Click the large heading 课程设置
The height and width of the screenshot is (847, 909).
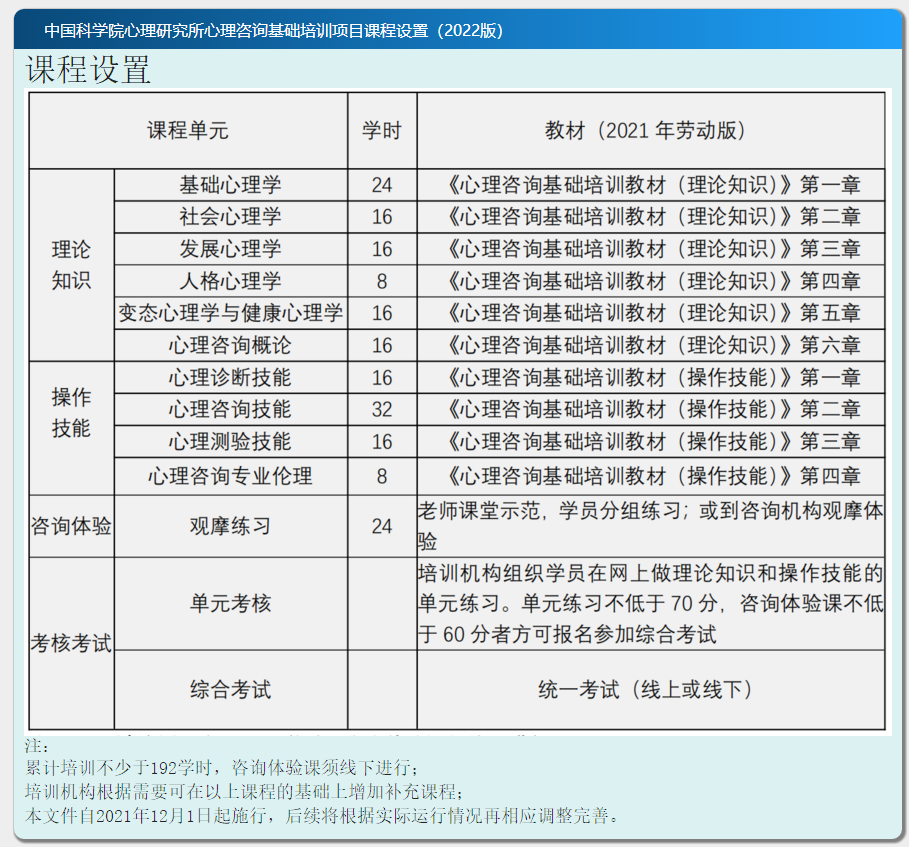click(x=88, y=70)
